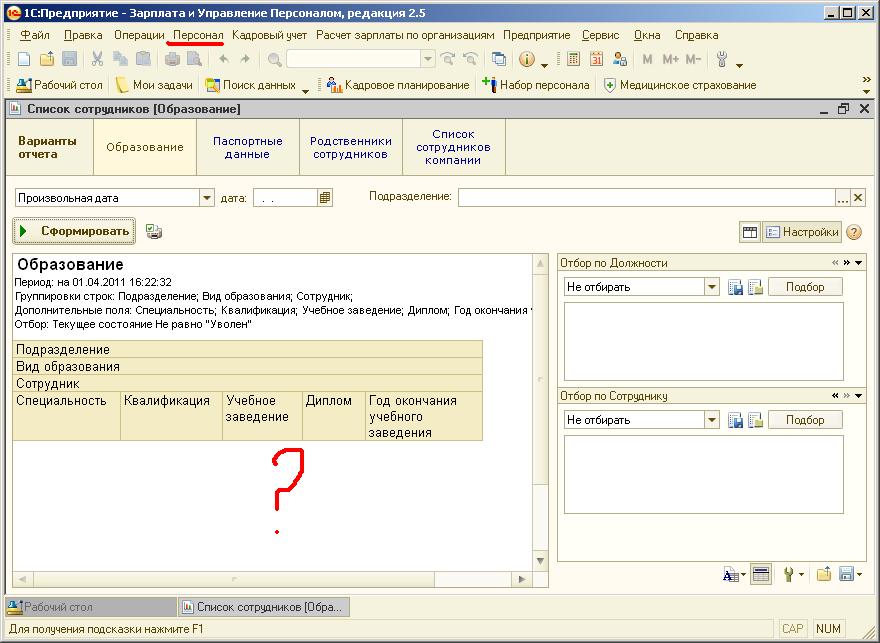
Task: Click Подбор in Отбор по Сотруднику
Action: [805, 420]
